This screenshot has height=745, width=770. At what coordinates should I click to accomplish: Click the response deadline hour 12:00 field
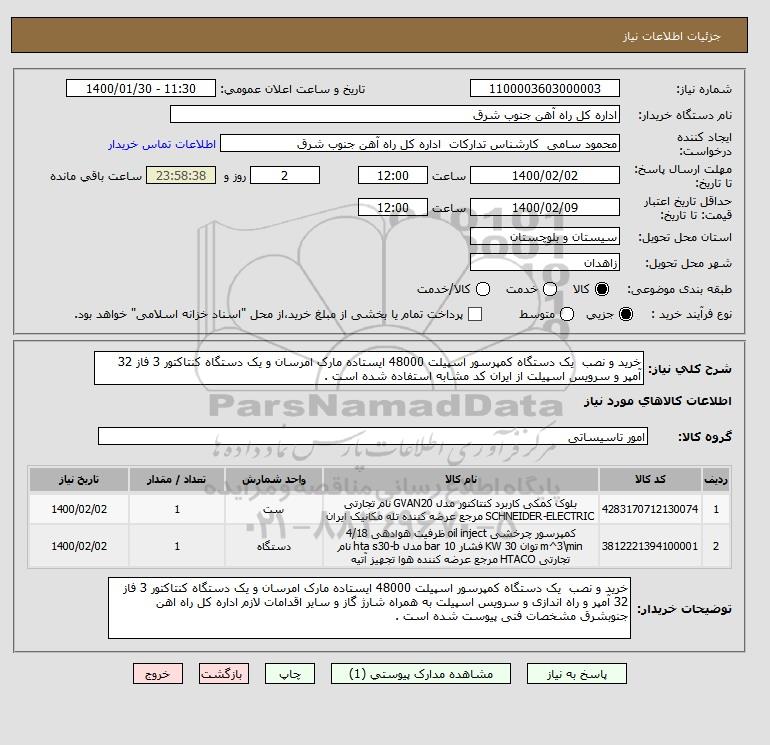click(x=393, y=175)
